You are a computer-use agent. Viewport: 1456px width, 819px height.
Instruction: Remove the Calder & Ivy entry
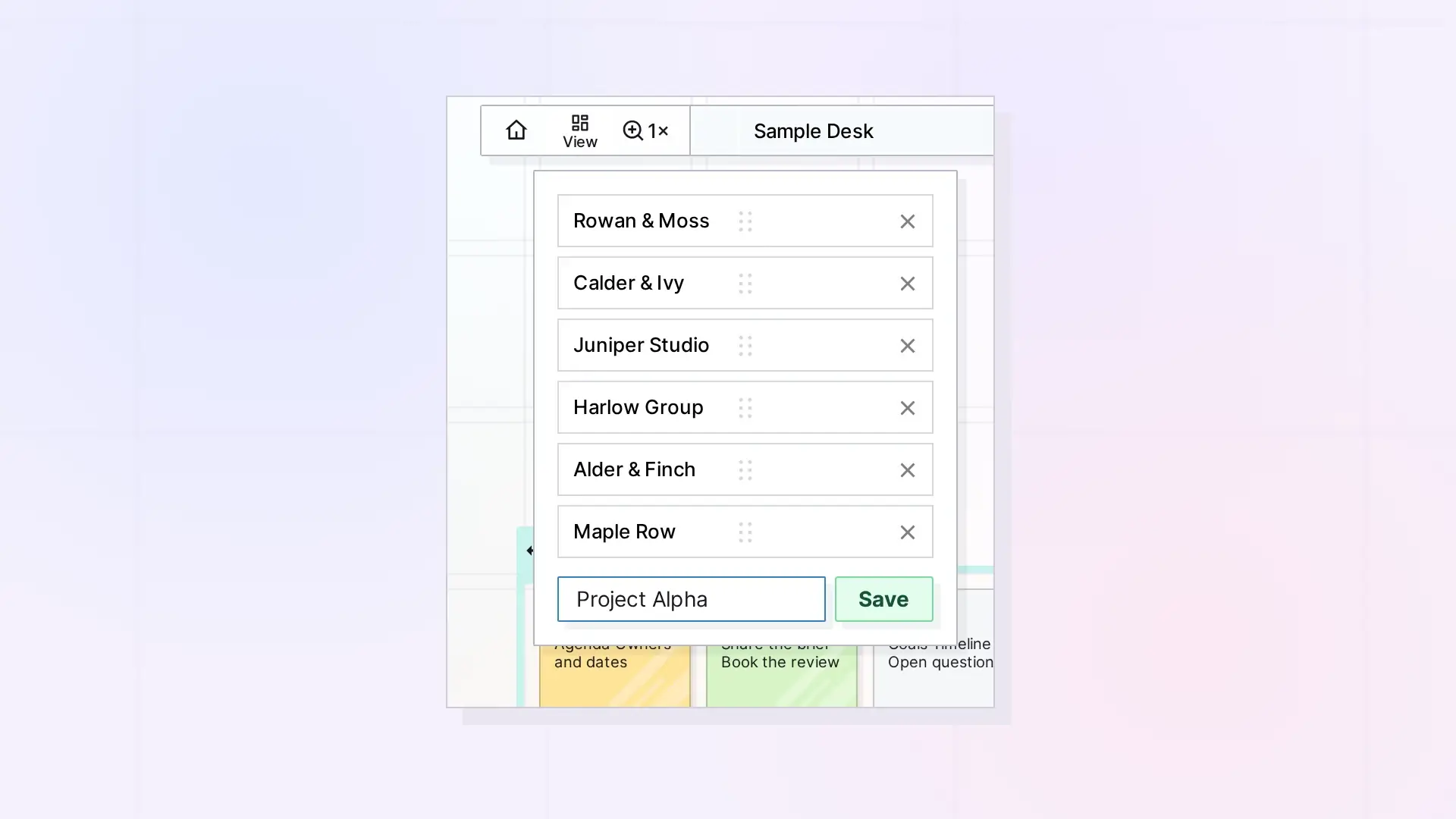pos(907,284)
